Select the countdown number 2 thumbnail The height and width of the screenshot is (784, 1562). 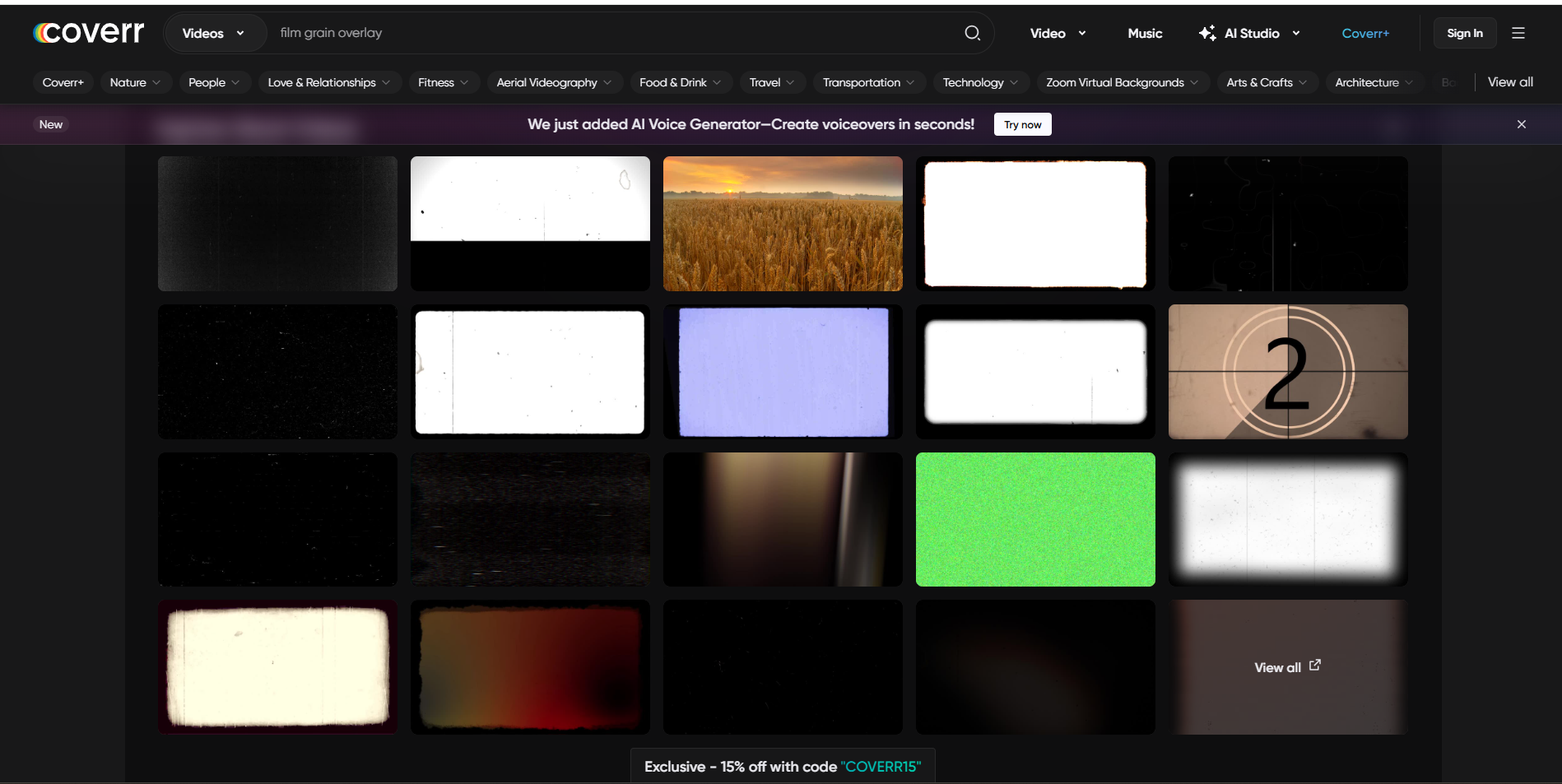pyautogui.click(x=1287, y=371)
